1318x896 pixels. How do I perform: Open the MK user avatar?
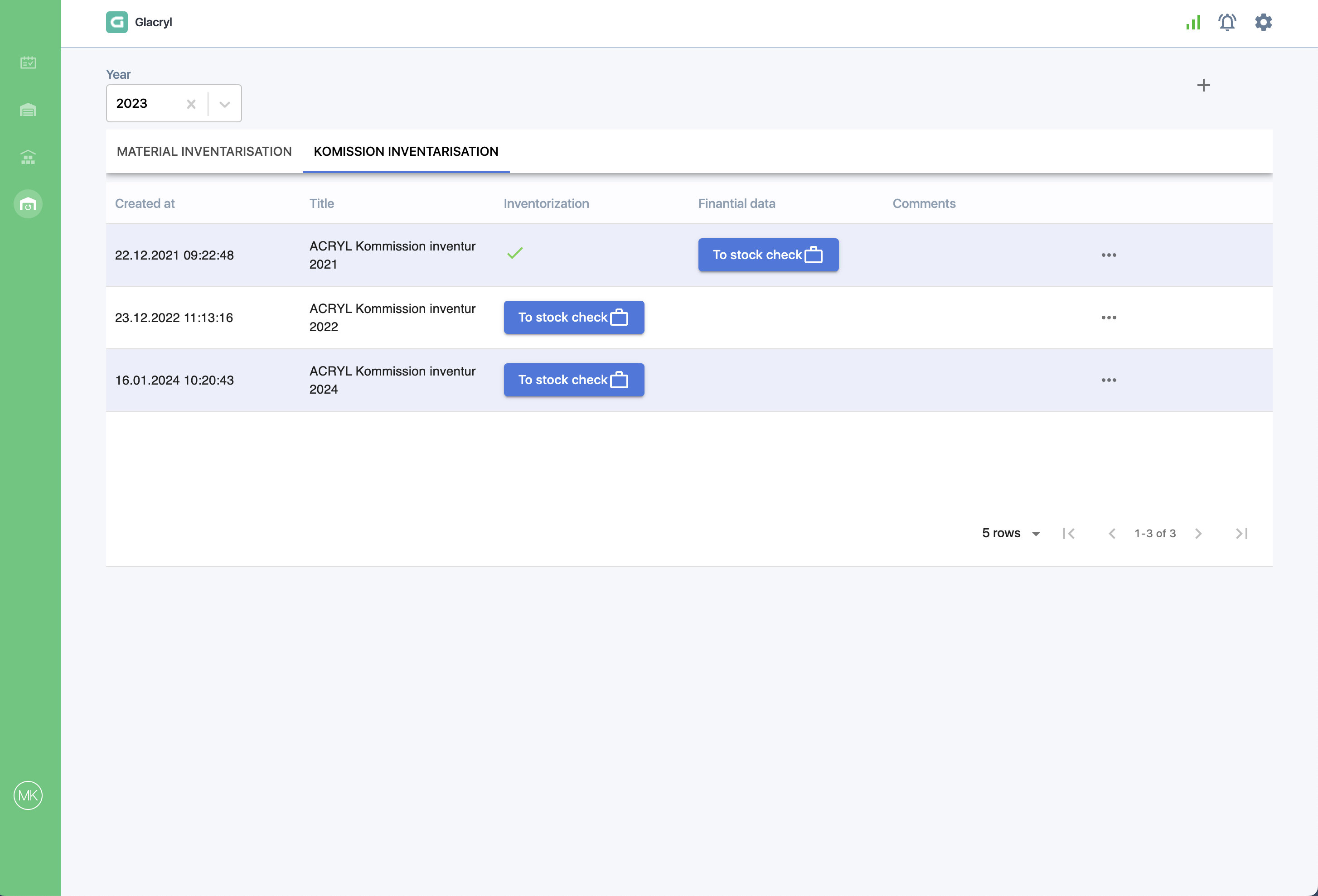click(28, 796)
